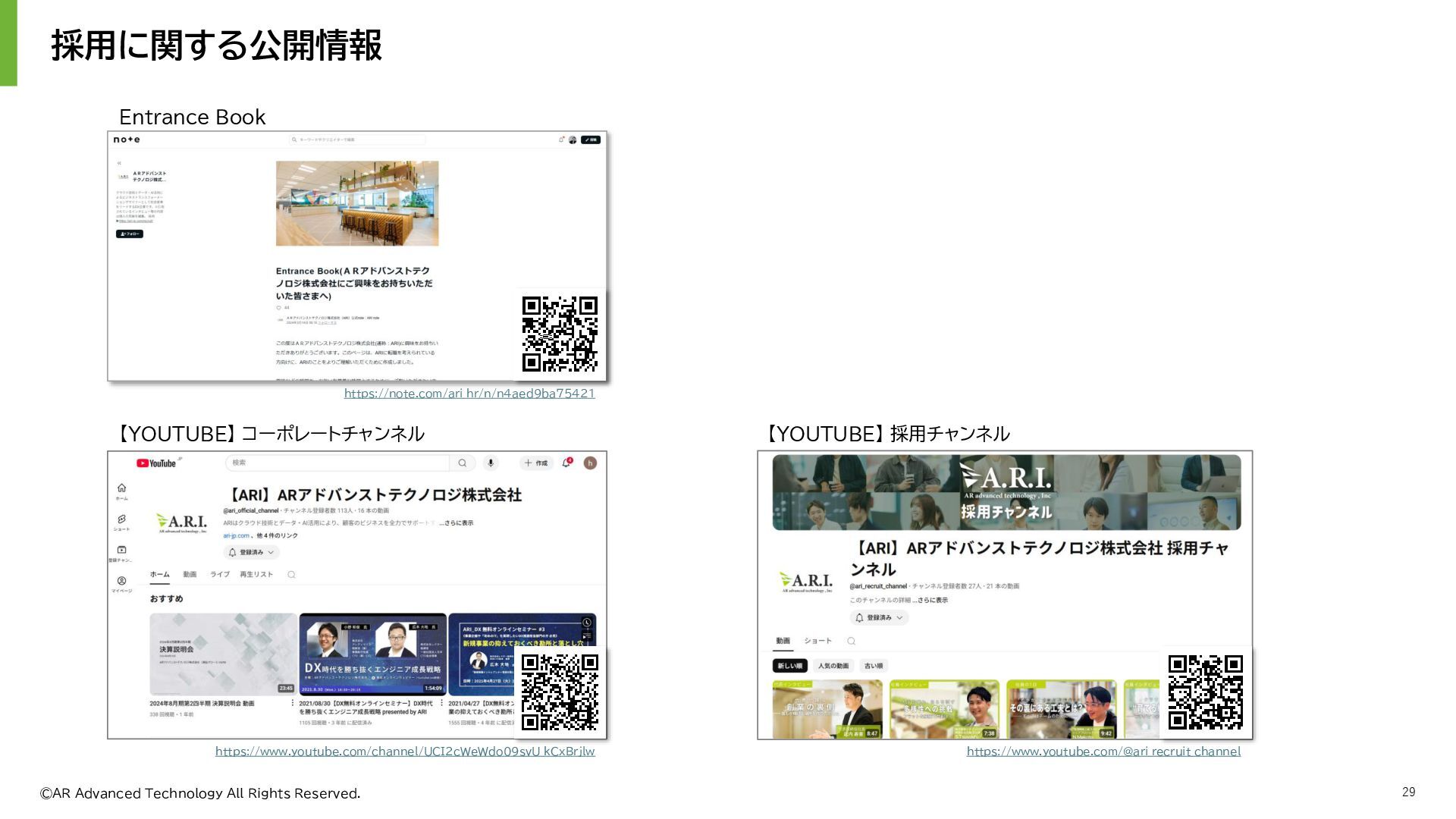The width and height of the screenshot is (1456, 819).
Task: Click the 採用チャンネル banner image
Action: [1006, 492]
